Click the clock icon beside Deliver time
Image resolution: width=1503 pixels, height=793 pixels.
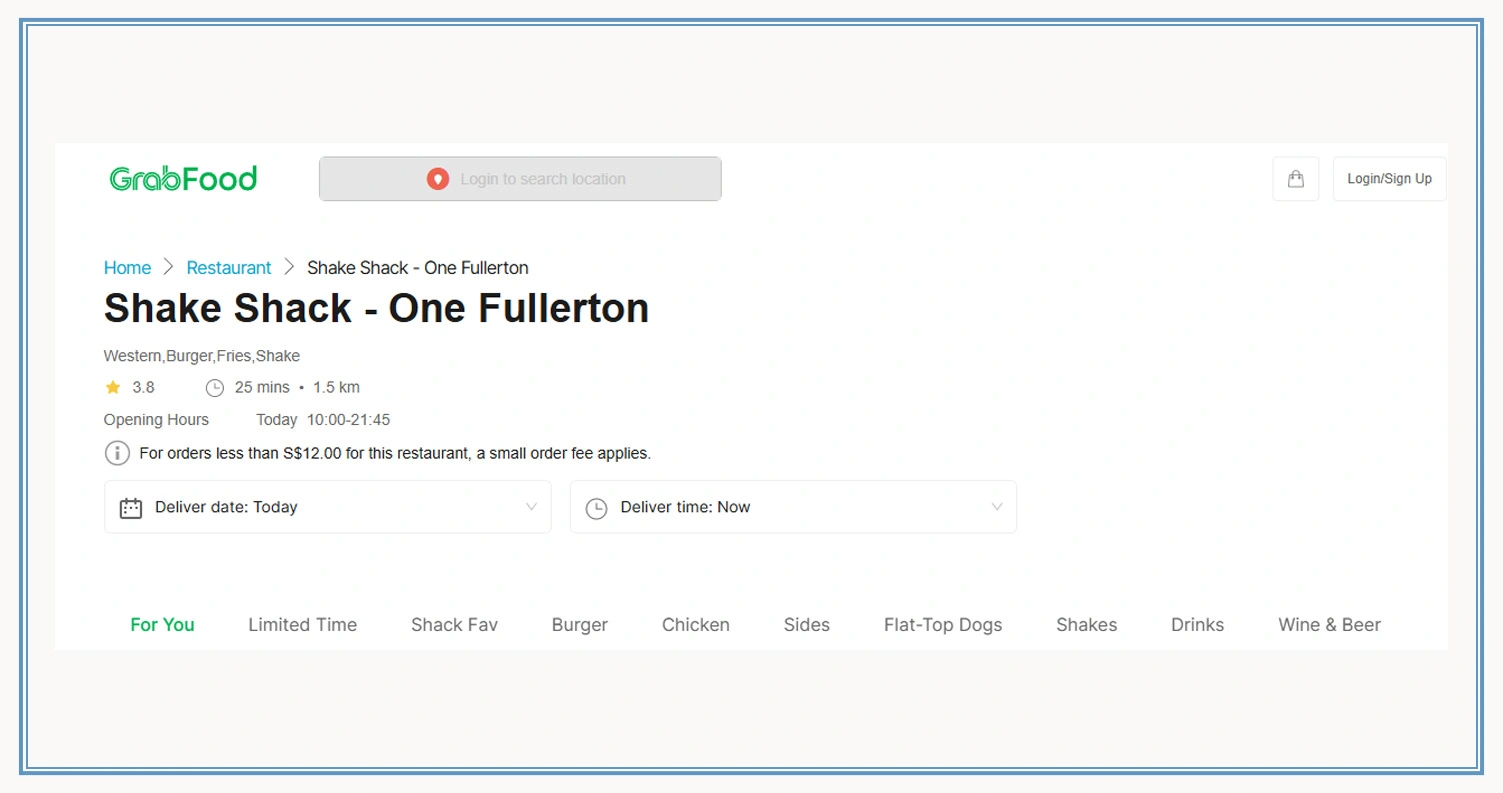coord(596,508)
